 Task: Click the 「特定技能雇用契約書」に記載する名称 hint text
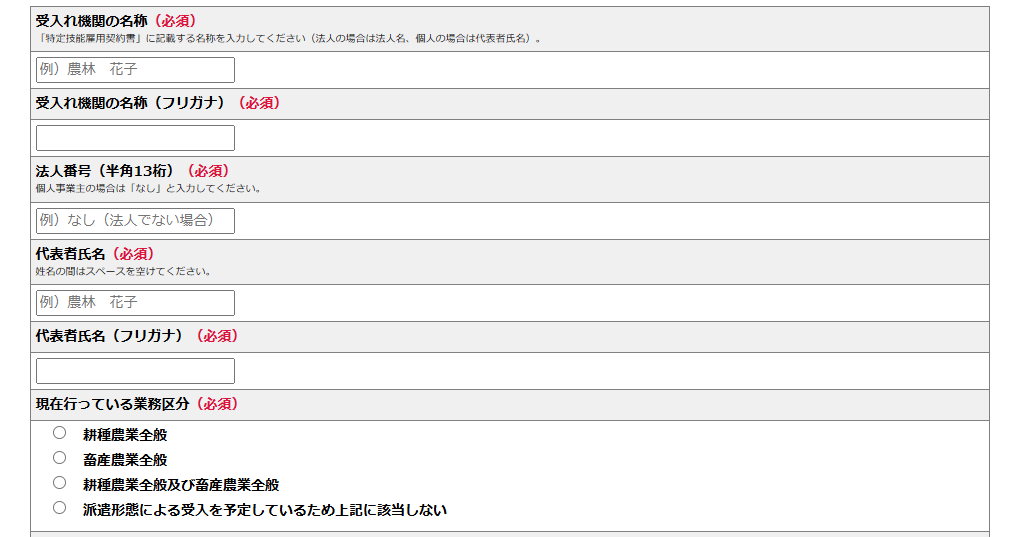(289, 38)
